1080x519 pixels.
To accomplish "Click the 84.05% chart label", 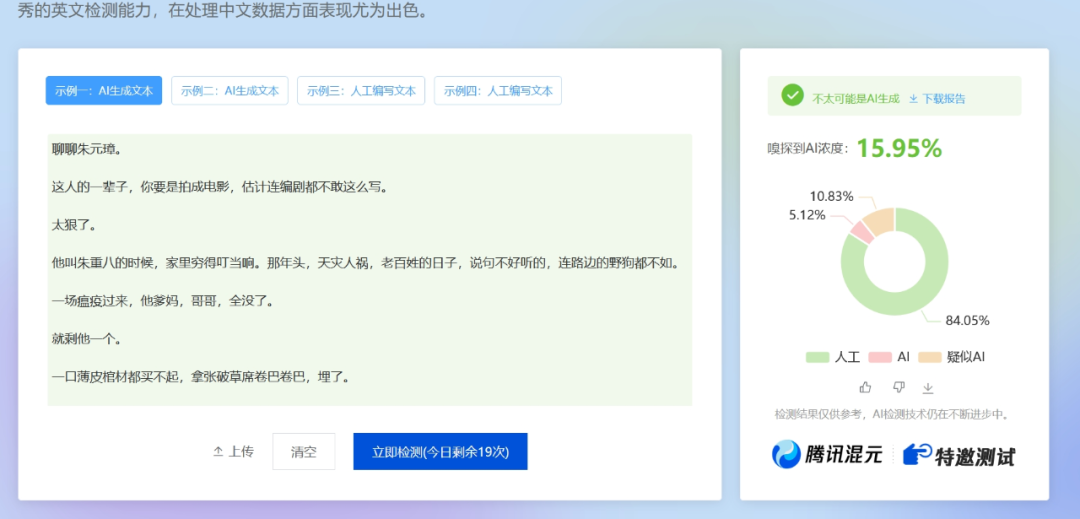I will [967, 321].
